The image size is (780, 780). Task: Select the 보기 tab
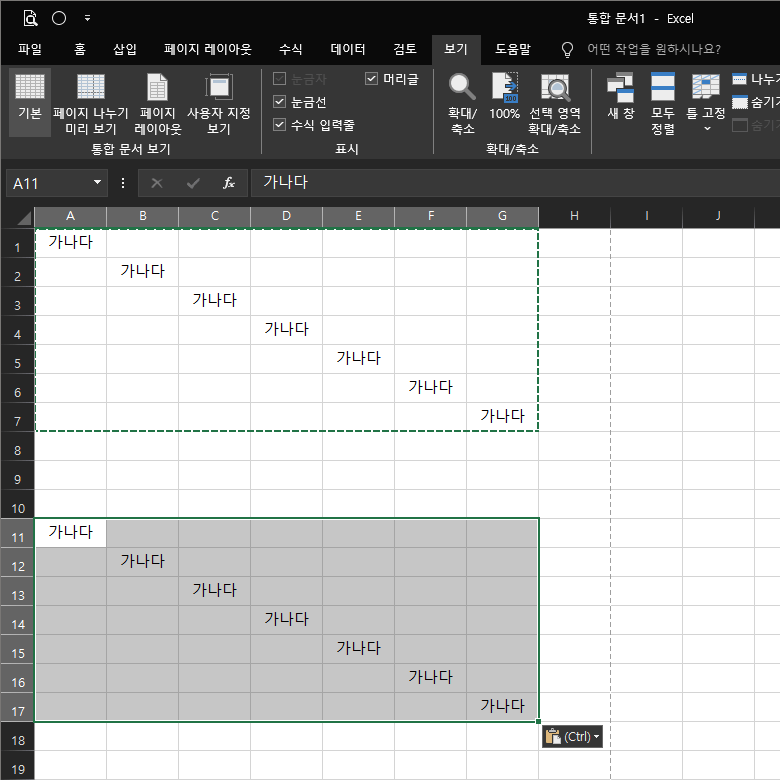point(456,49)
